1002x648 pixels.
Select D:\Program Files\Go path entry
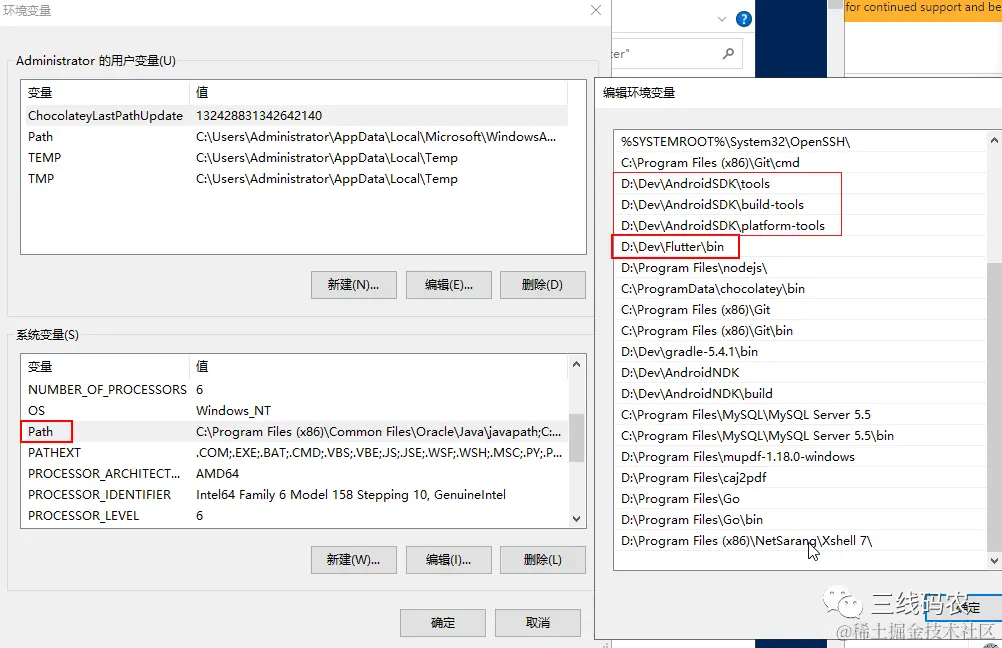click(x=800, y=500)
